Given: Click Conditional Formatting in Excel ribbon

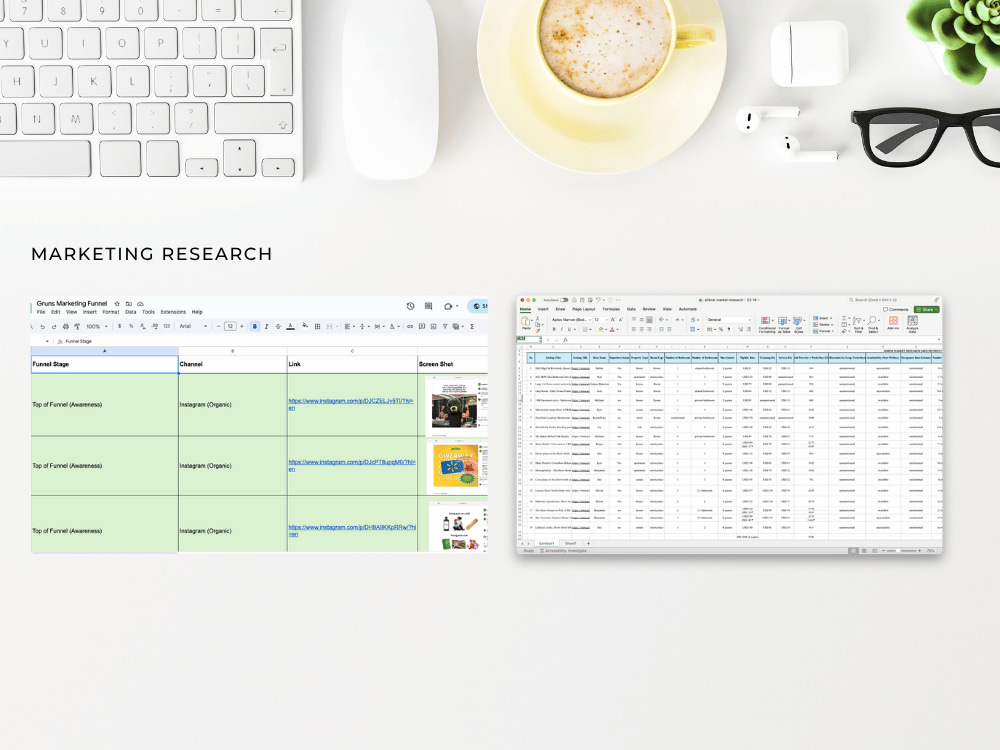Looking at the screenshot, I should pos(767,325).
